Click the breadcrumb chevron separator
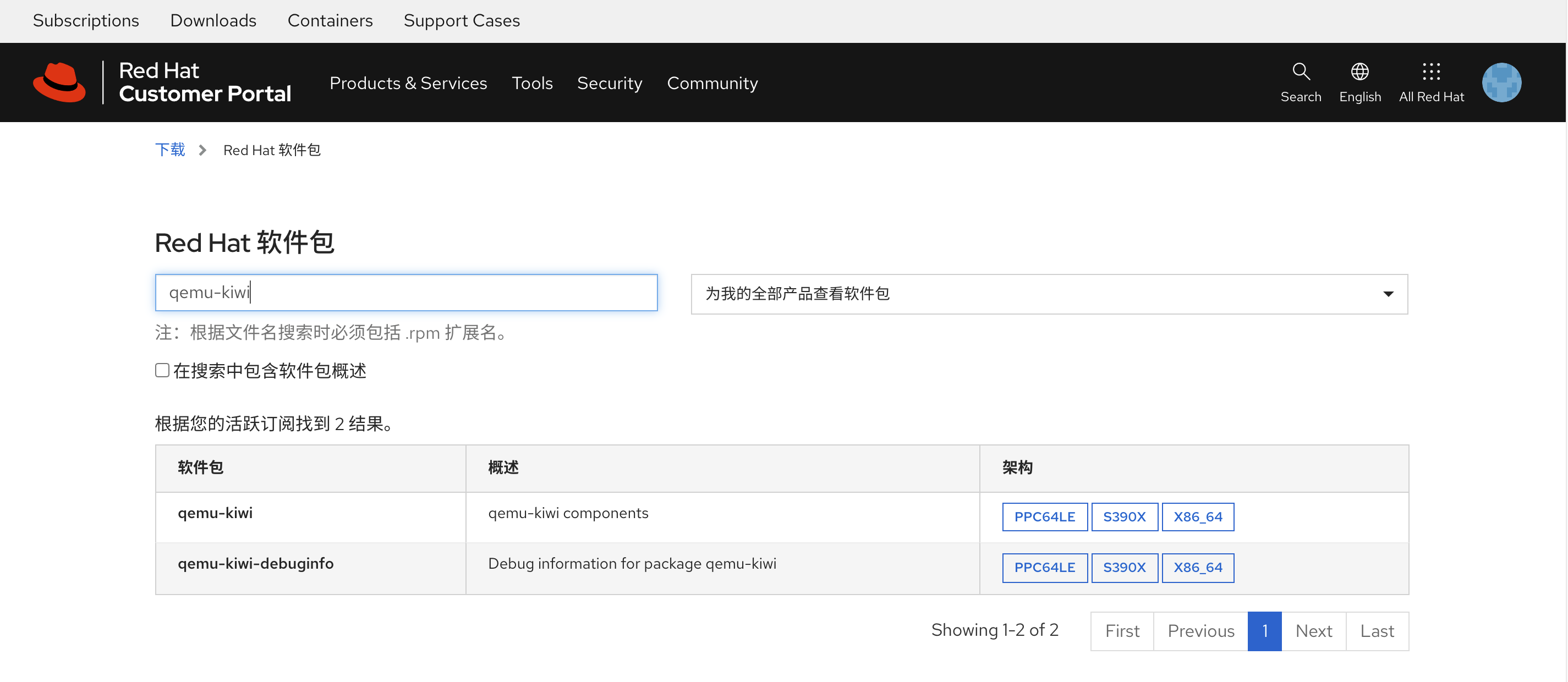1568x682 pixels. pyautogui.click(x=202, y=150)
